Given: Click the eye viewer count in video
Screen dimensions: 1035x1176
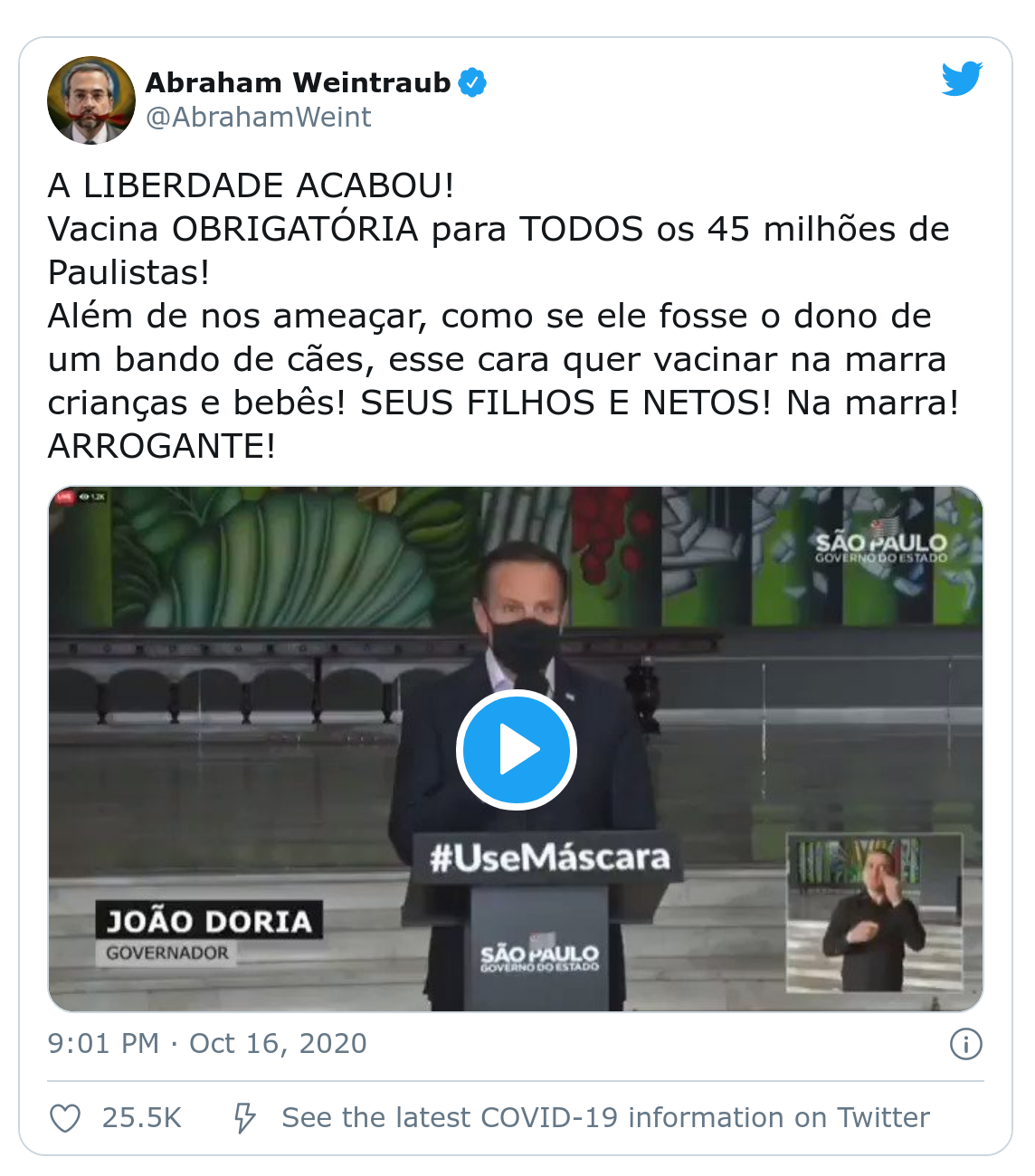Looking at the screenshot, I should point(92,497).
